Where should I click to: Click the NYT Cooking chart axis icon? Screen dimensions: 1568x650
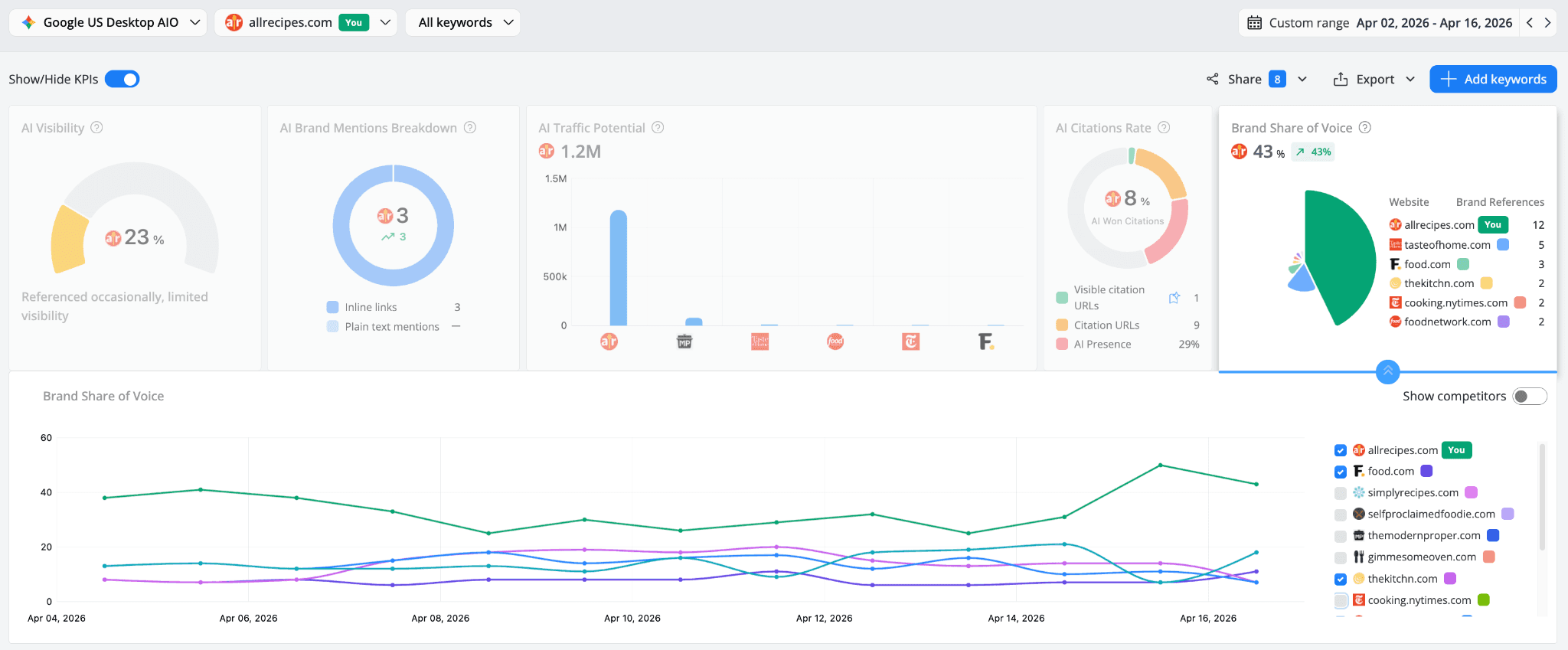910,341
